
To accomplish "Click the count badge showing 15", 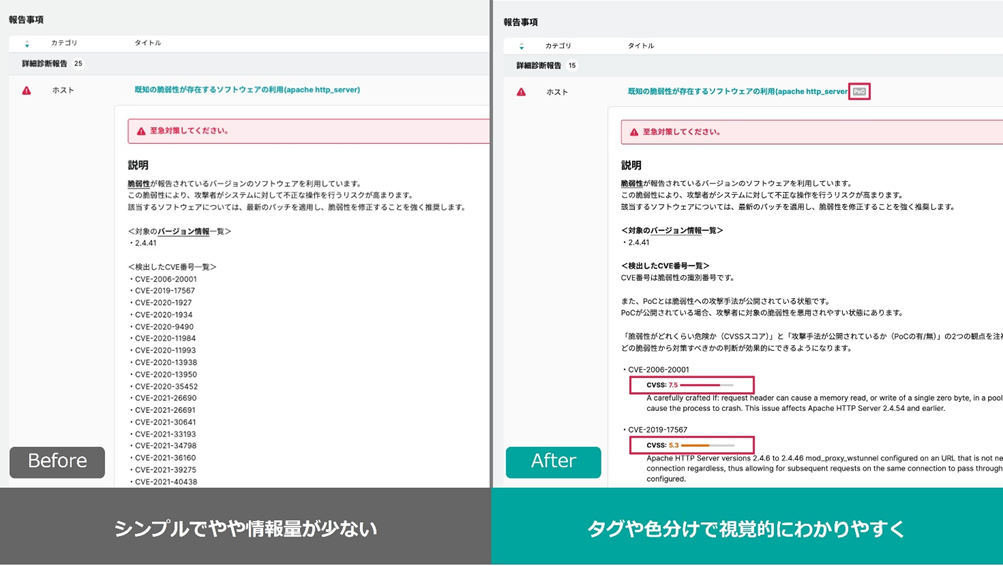I will coord(572,66).
